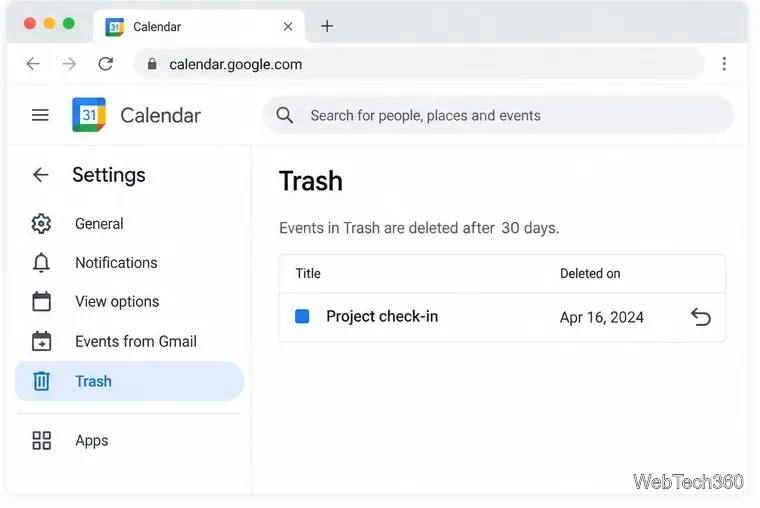This screenshot has width=760, height=508.
Task: Click the macOS green maximize button
Action: [x=69, y=23]
